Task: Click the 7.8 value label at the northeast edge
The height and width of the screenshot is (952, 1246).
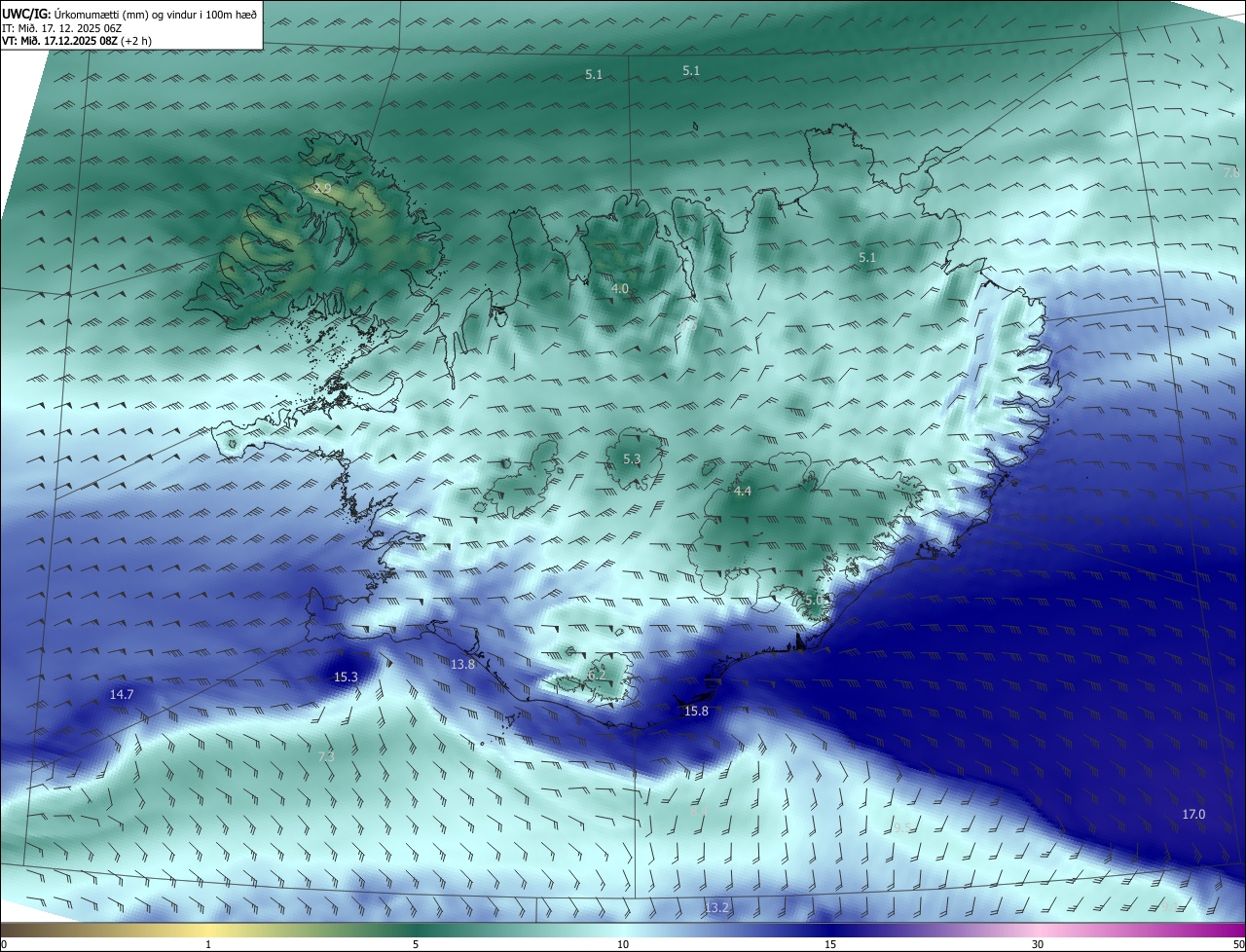Action: coord(1230,171)
